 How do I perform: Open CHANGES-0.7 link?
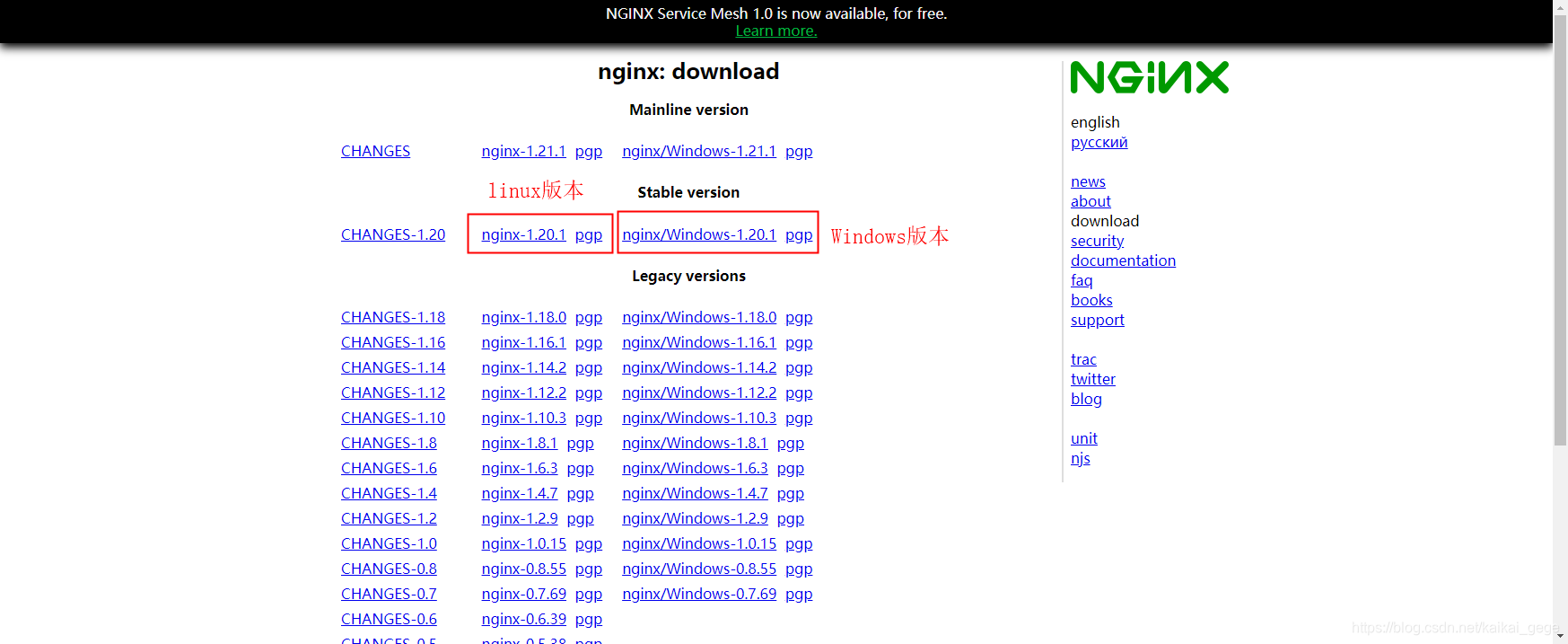click(389, 594)
